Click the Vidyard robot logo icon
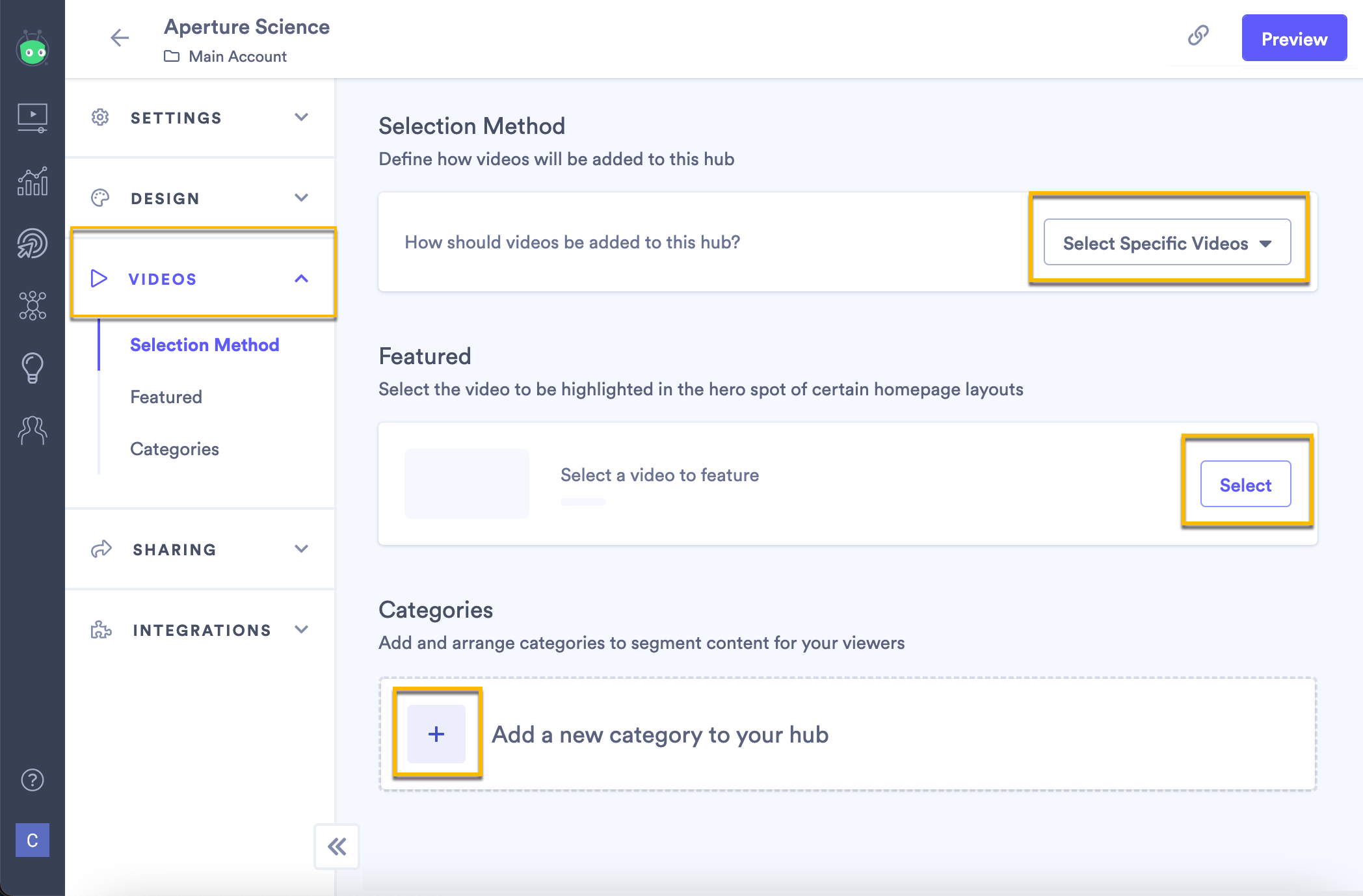Screen dimensions: 1363x896 click(33, 48)
